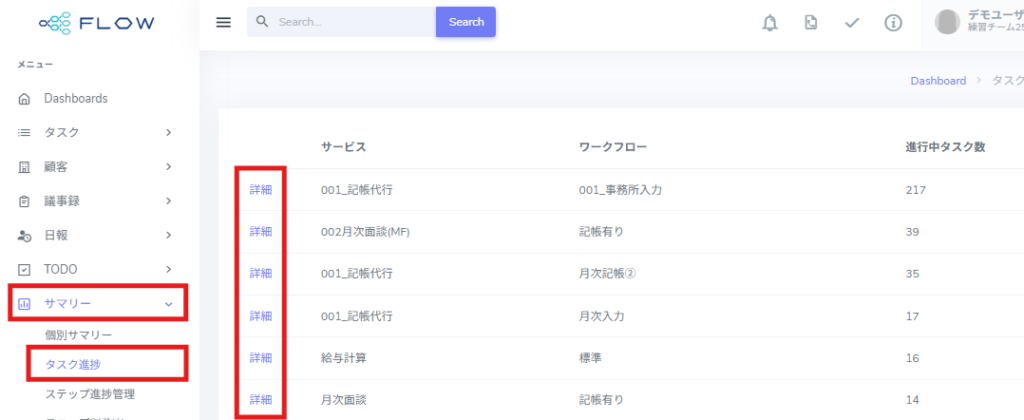Image resolution: width=1024 pixels, height=420 pixels.
Task: Click the user avatar profile picture
Action: [x=947, y=22]
